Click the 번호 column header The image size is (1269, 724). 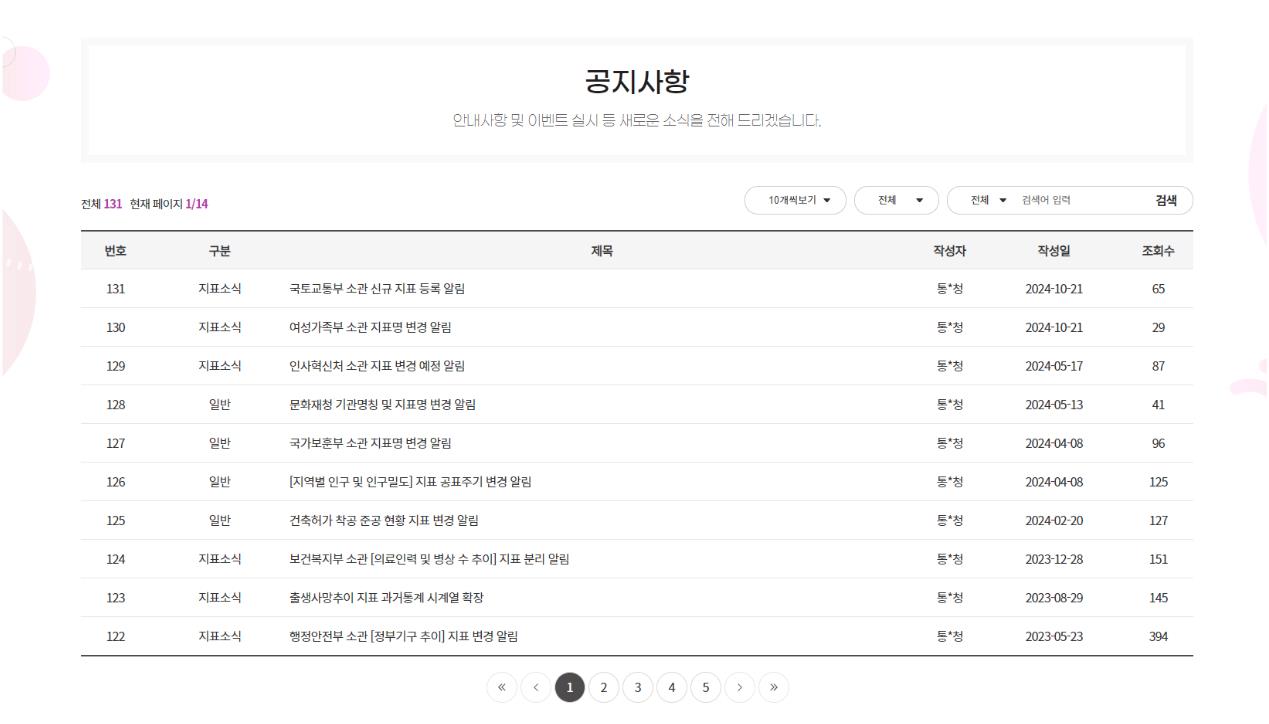pyautogui.click(x=116, y=251)
